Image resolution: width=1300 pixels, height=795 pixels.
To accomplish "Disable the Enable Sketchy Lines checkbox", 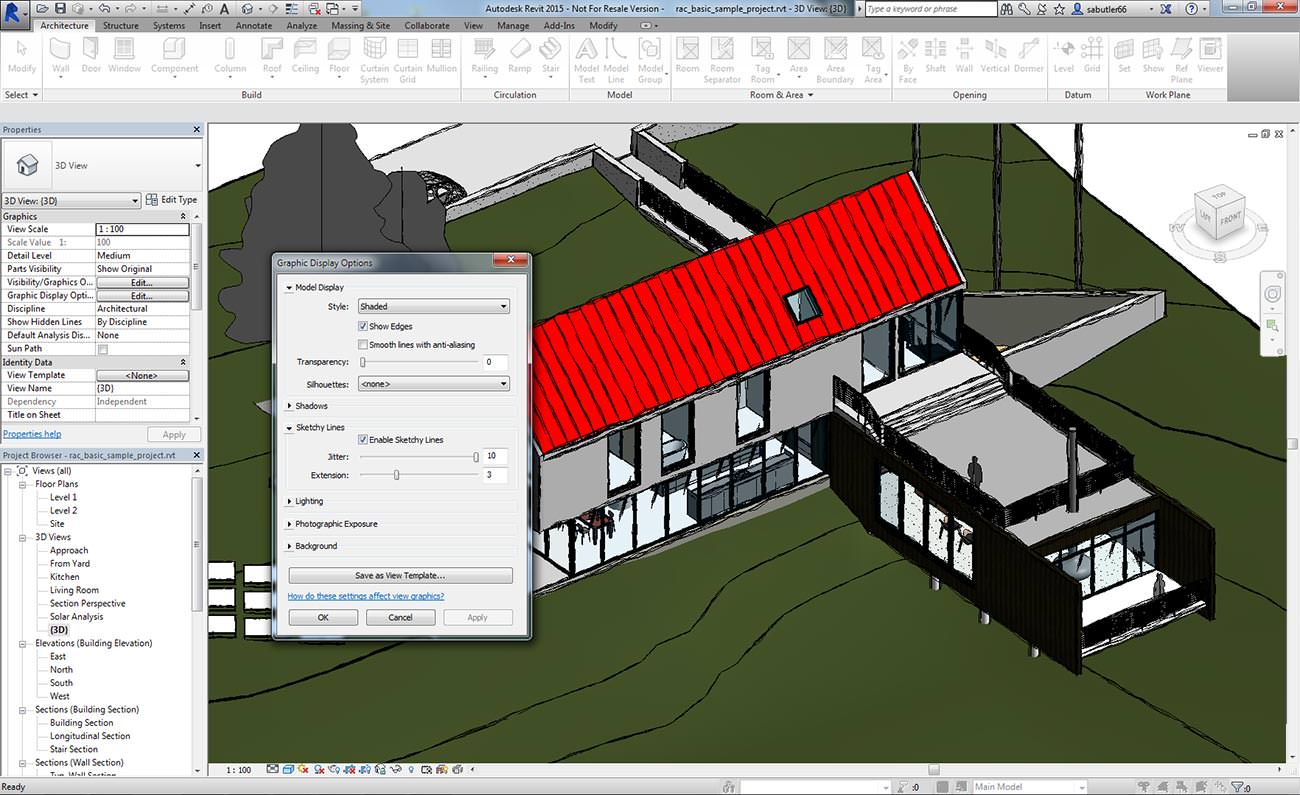I will tap(363, 440).
